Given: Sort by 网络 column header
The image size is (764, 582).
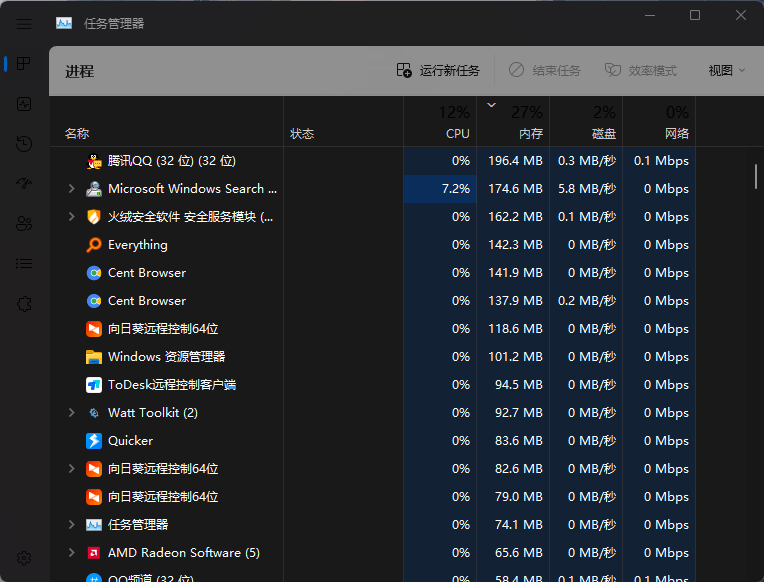Looking at the screenshot, I should point(659,122).
